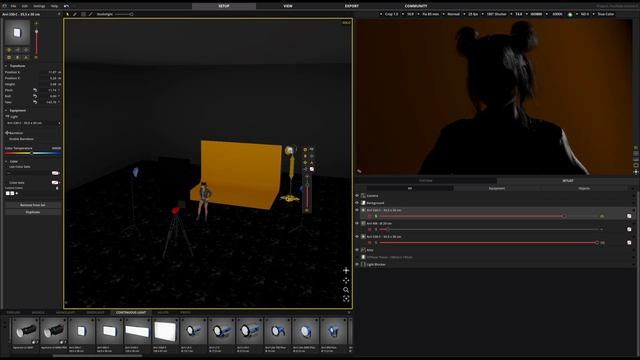Open the ND 0 filter dropdown
This screenshot has width=640, height=360.
pyautogui.click(x=583, y=14)
